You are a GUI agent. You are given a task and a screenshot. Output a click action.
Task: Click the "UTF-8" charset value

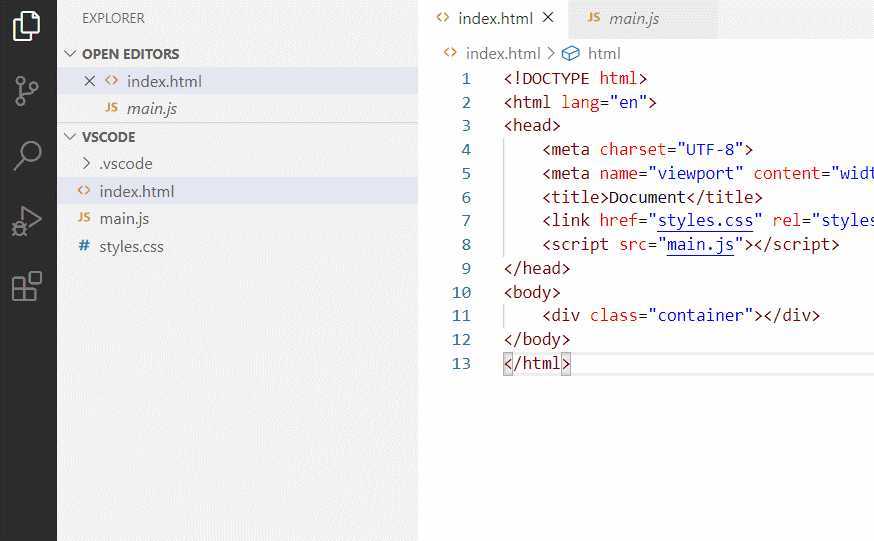tap(710, 150)
